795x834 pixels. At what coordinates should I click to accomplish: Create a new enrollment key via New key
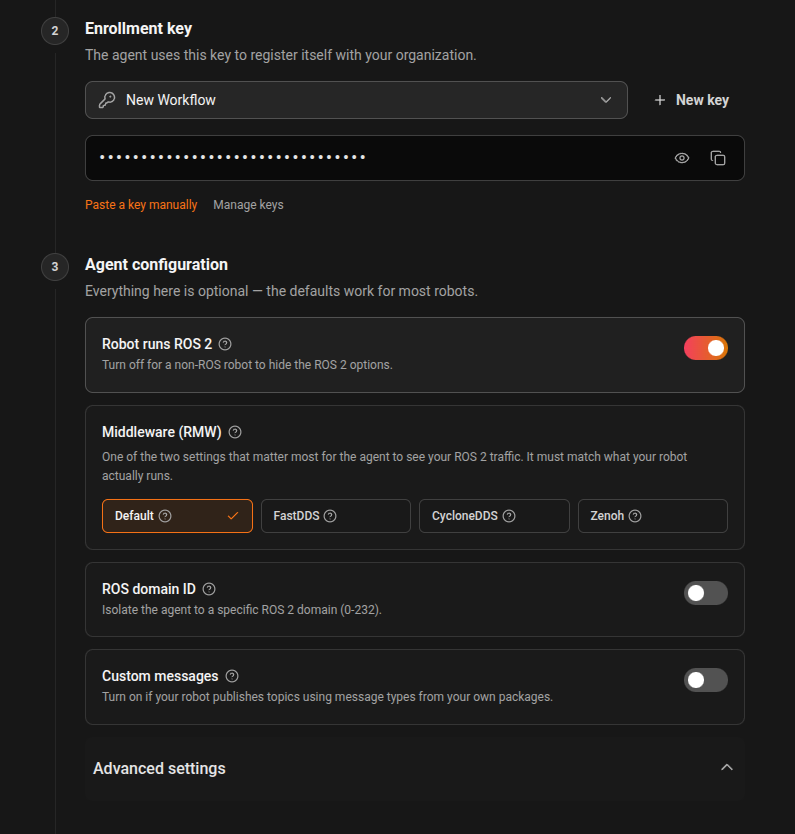tap(691, 100)
